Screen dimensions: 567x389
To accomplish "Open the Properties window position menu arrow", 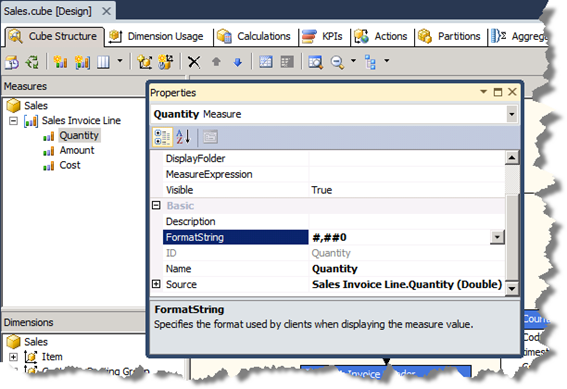I will [483, 92].
